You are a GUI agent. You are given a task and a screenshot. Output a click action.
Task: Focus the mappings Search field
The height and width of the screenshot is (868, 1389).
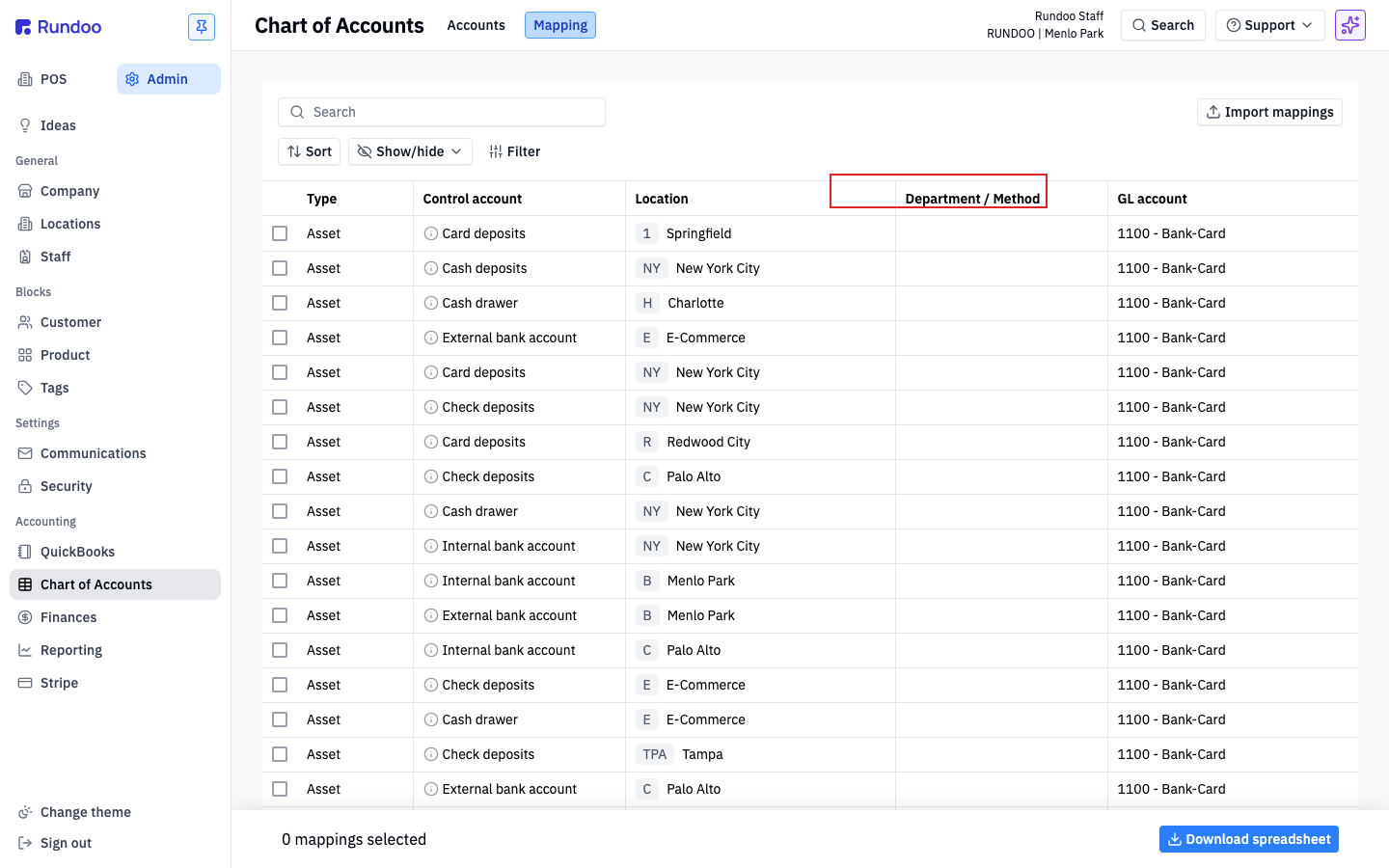442,112
